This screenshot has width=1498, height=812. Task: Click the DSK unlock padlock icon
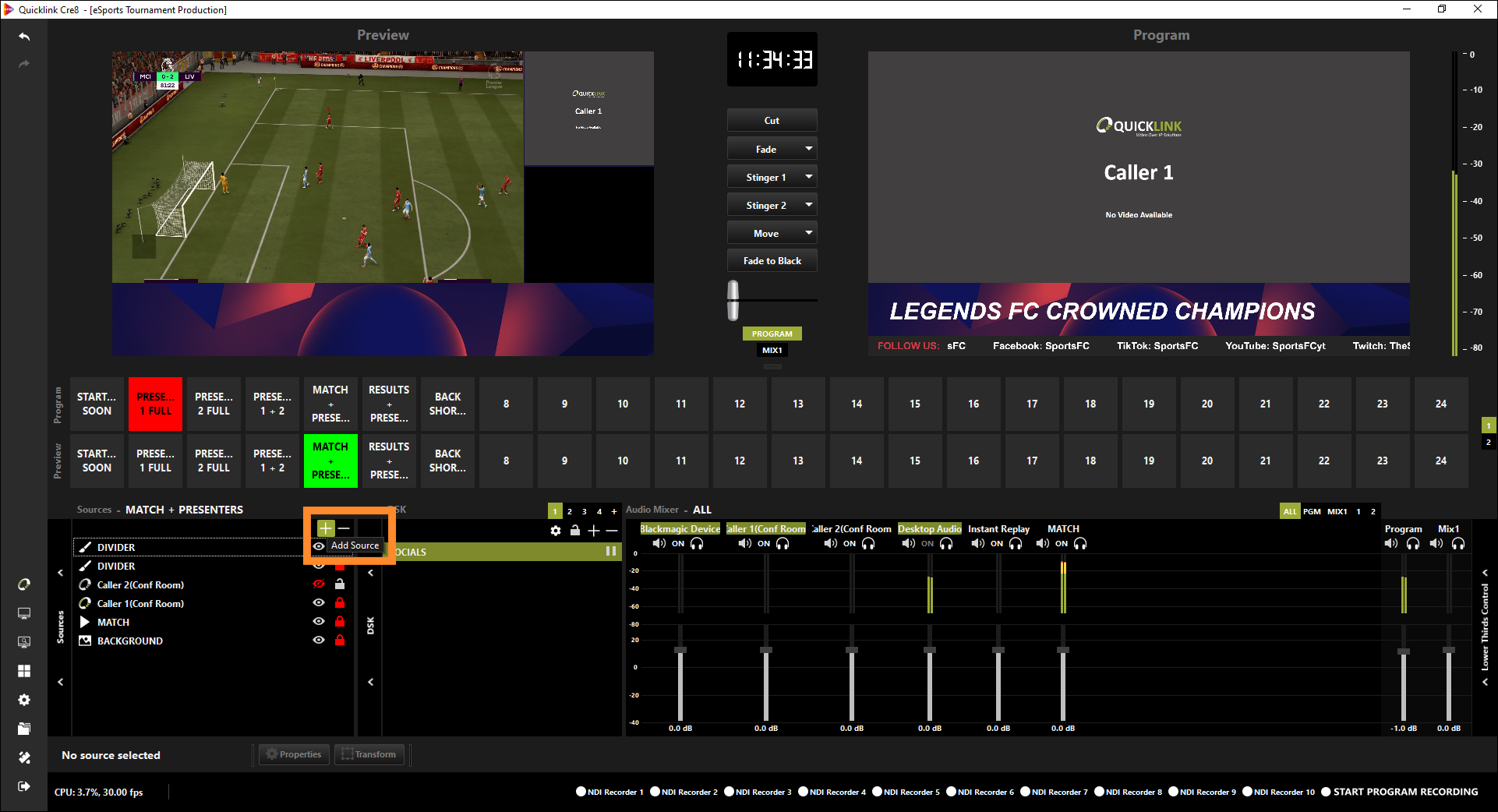tap(574, 531)
